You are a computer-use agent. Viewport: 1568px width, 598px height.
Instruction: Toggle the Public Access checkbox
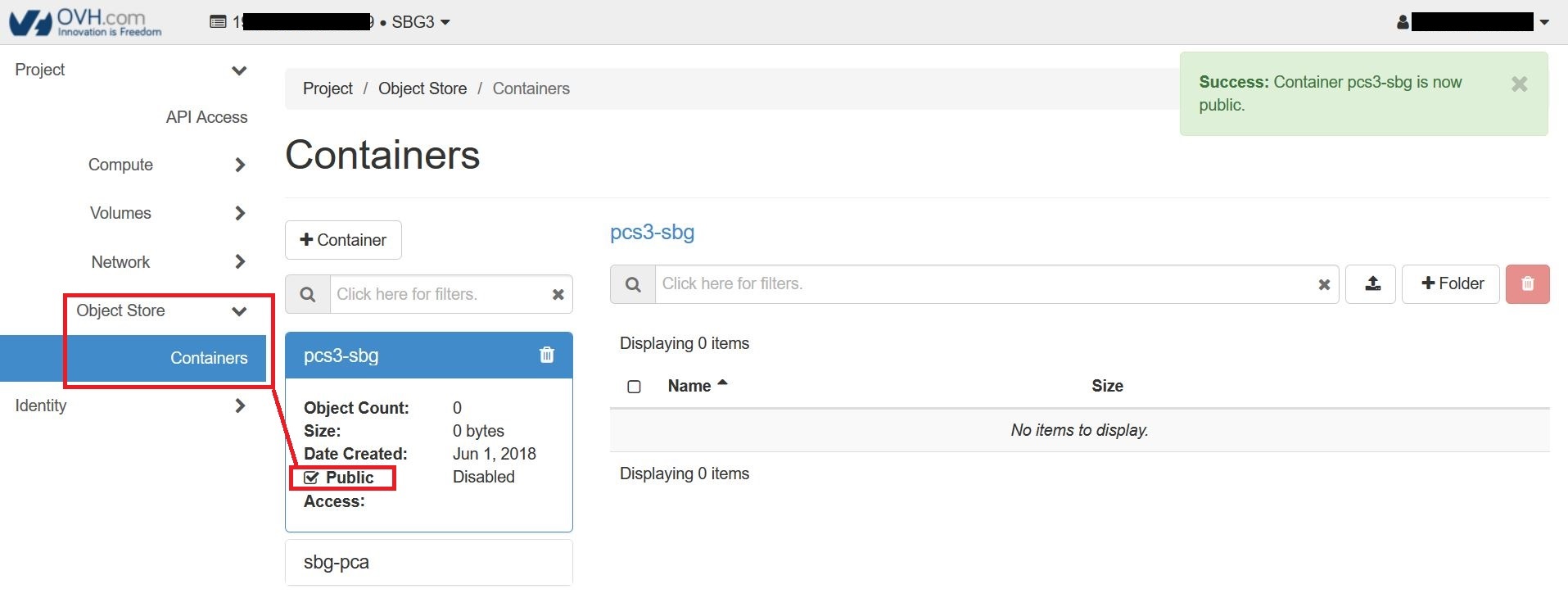coord(311,478)
